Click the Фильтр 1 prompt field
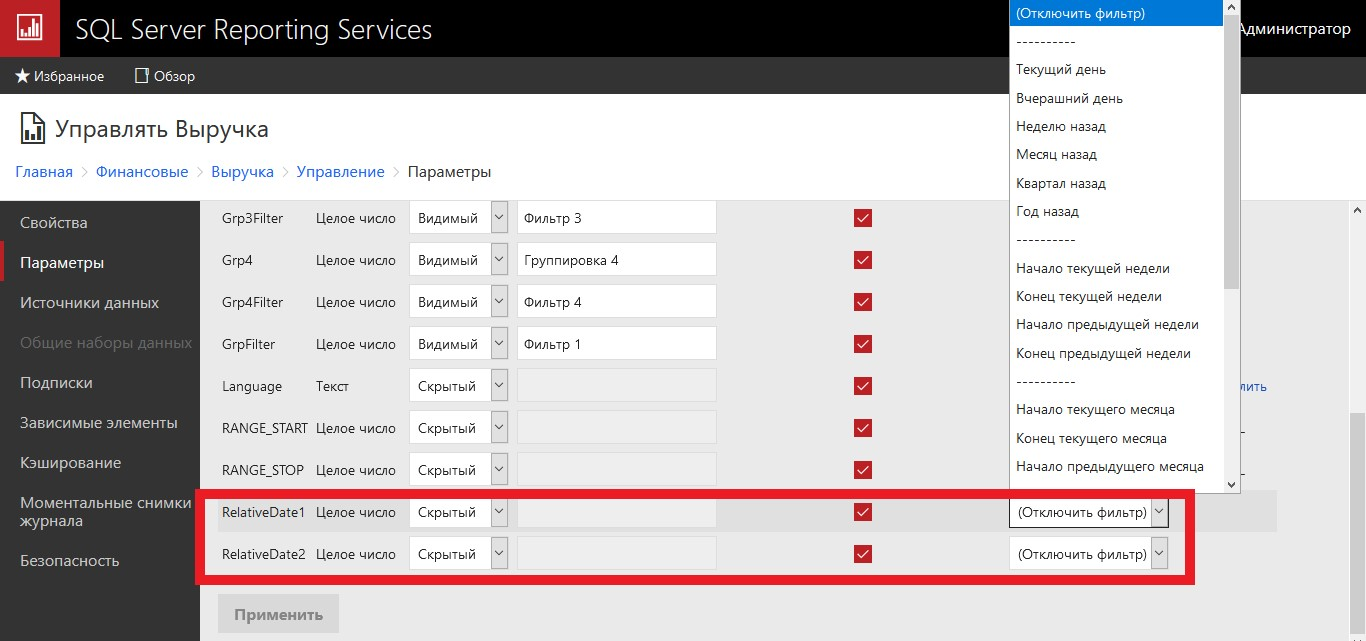The width and height of the screenshot is (1366, 641). 617,344
